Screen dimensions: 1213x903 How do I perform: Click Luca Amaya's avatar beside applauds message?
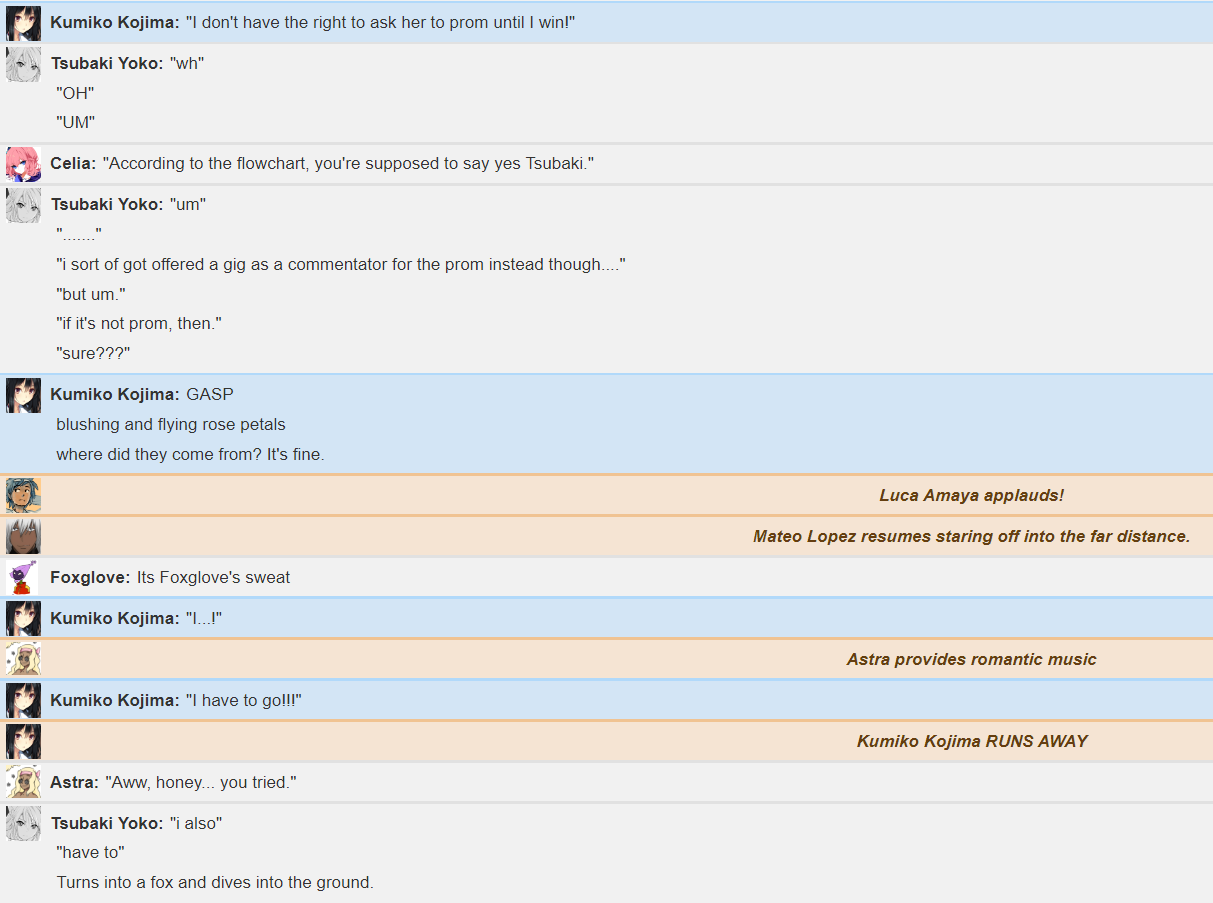[x=23, y=495]
